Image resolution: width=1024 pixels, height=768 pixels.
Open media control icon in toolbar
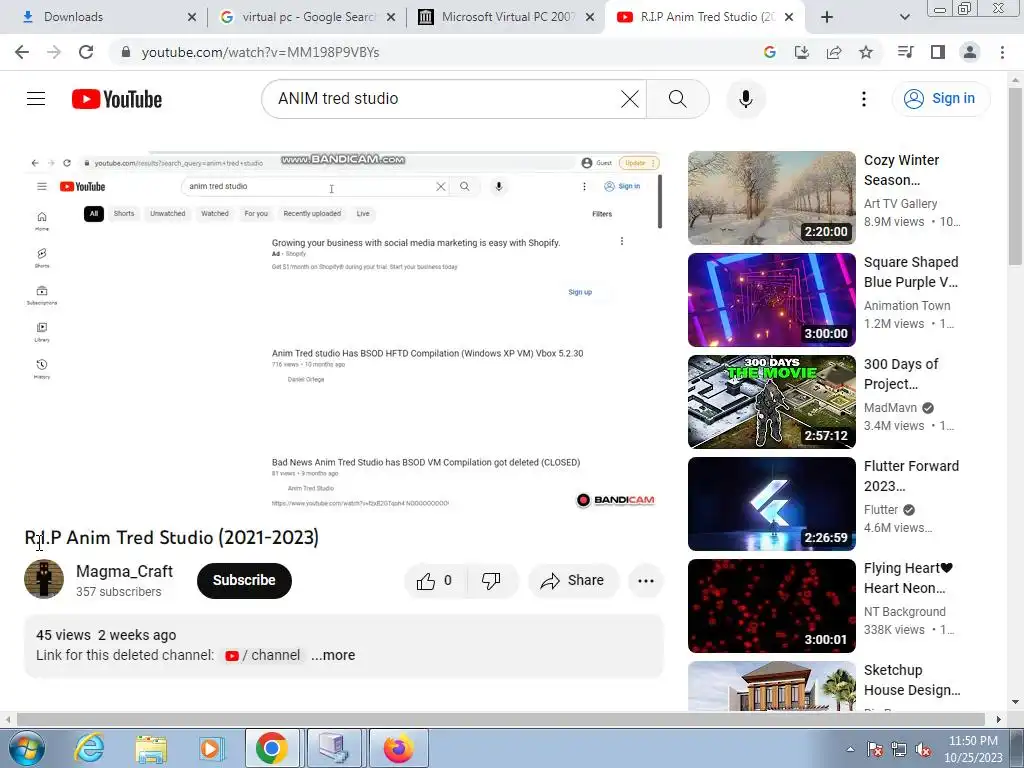(905, 52)
